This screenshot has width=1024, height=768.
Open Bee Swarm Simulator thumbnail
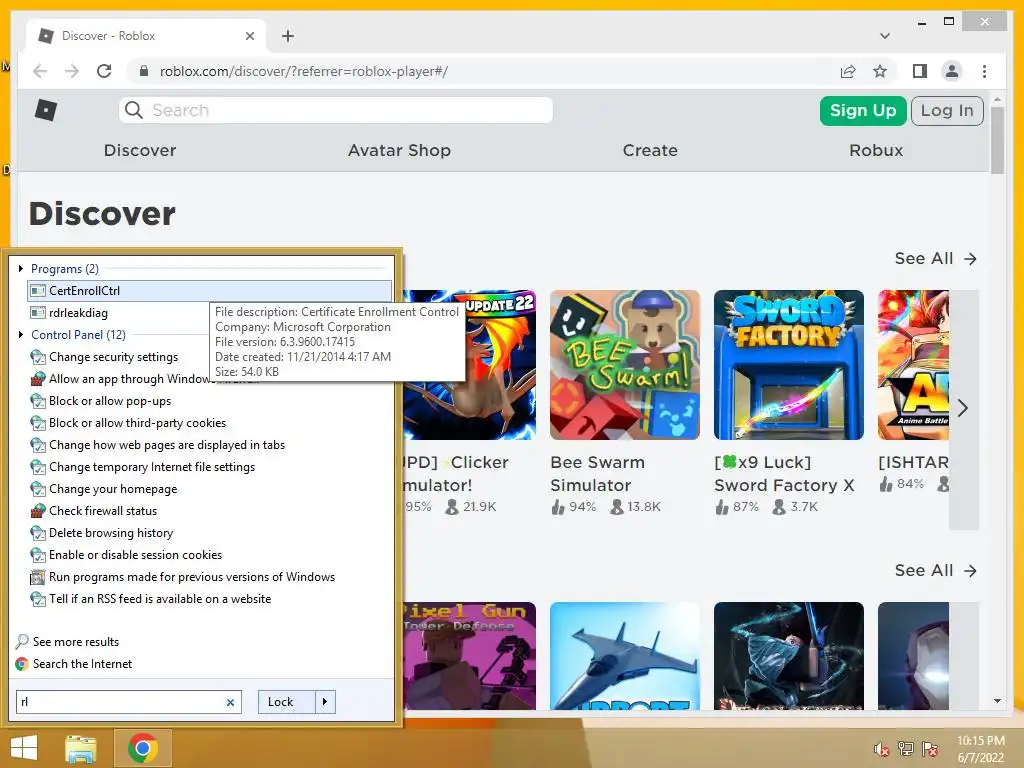[624, 365]
